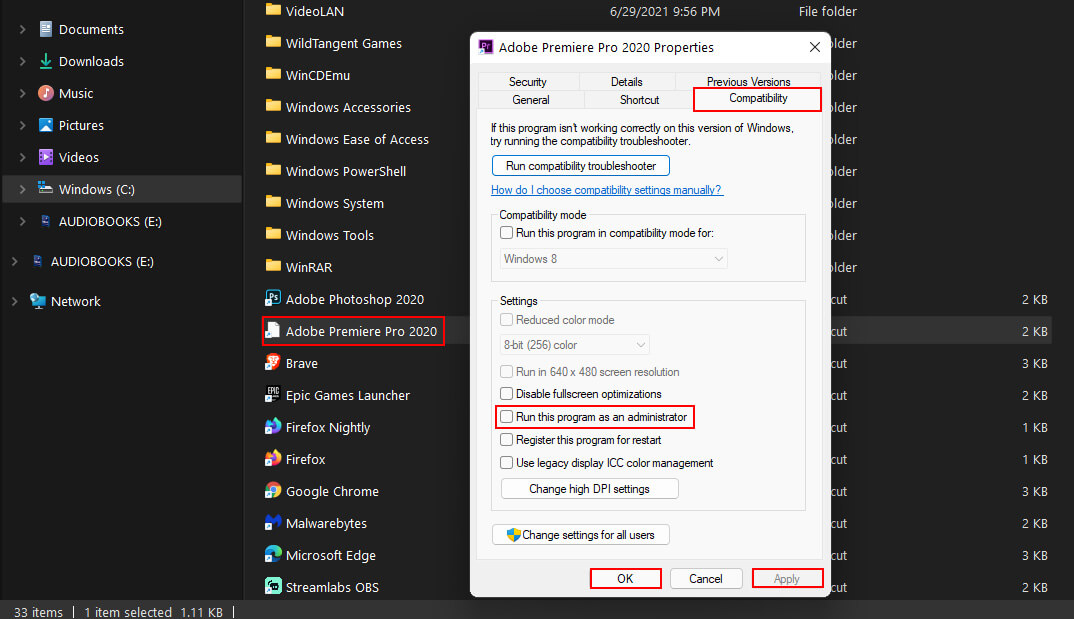
Task: Expand the Pictures tree node
Action: [x=22, y=125]
